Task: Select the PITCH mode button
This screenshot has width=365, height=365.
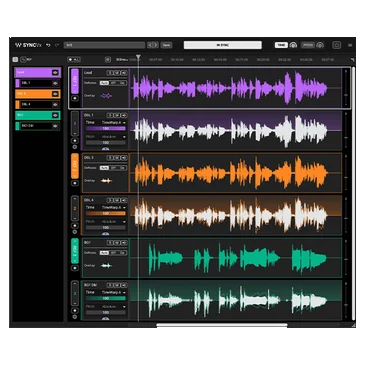Action: [x=308, y=45]
